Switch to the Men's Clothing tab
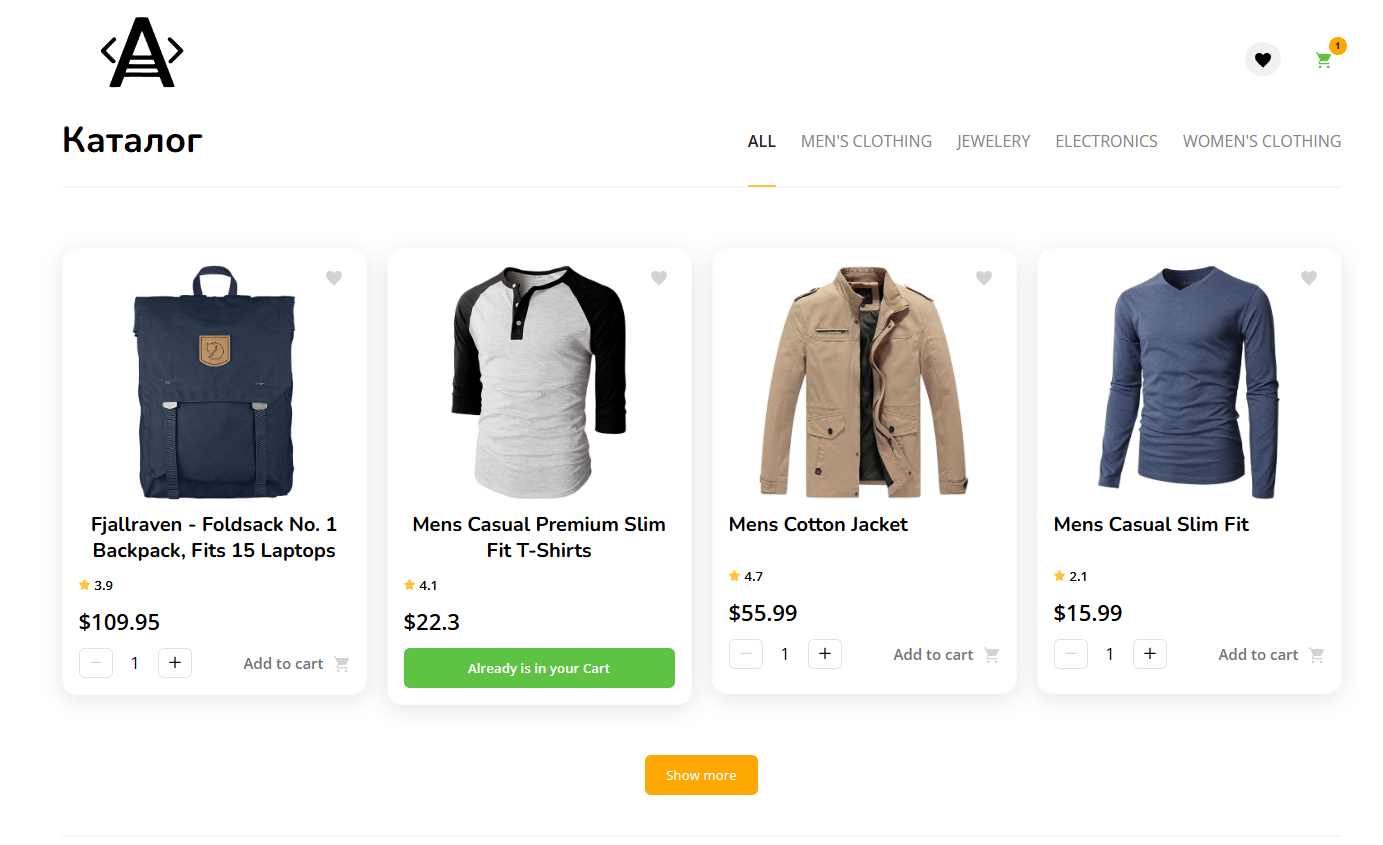1383x845 pixels. (x=866, y=141)
